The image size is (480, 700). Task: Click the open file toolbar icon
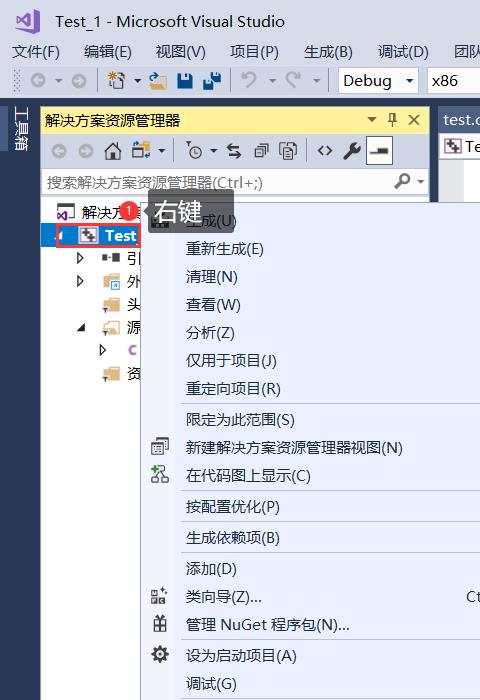(158, 81)
